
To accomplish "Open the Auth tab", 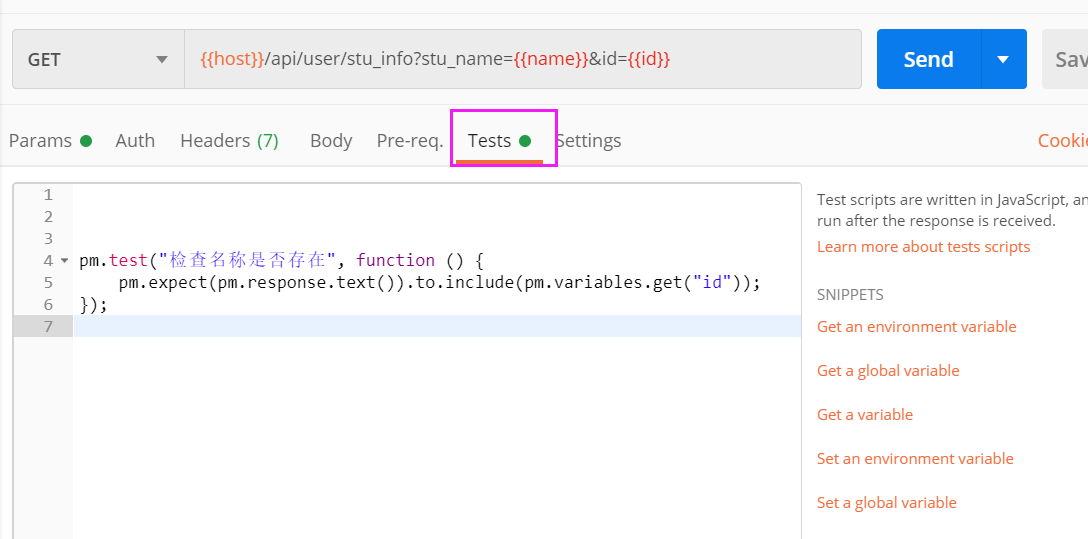I will point(135,141).
